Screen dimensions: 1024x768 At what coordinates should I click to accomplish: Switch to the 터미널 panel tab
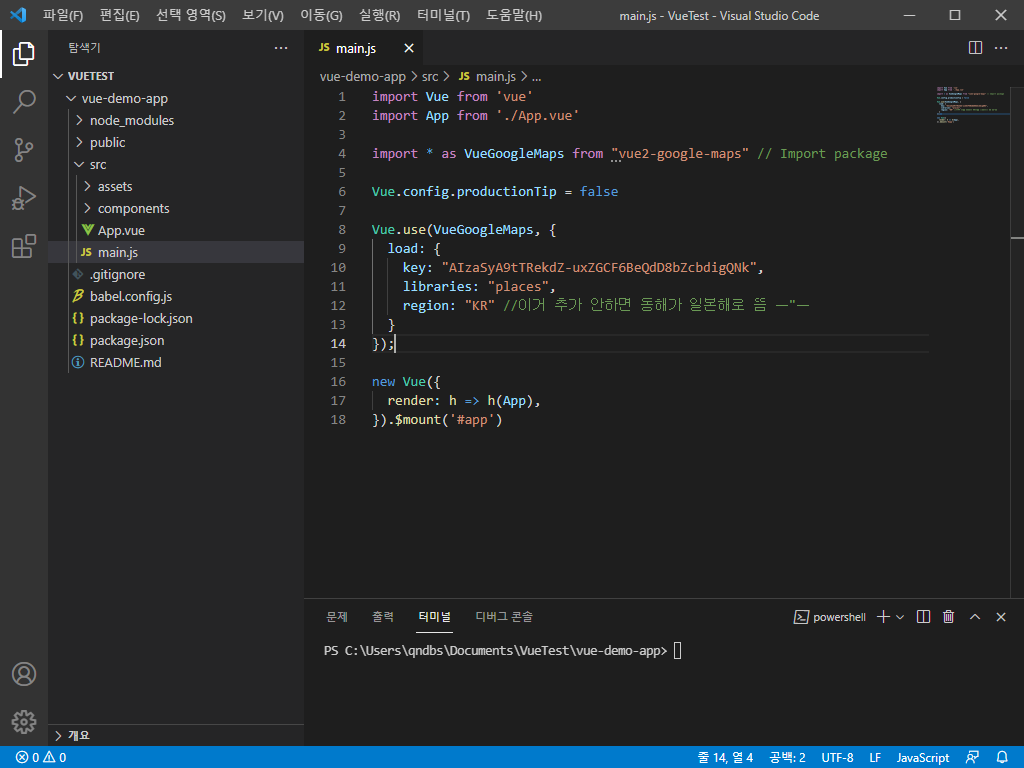click(434, 617)
